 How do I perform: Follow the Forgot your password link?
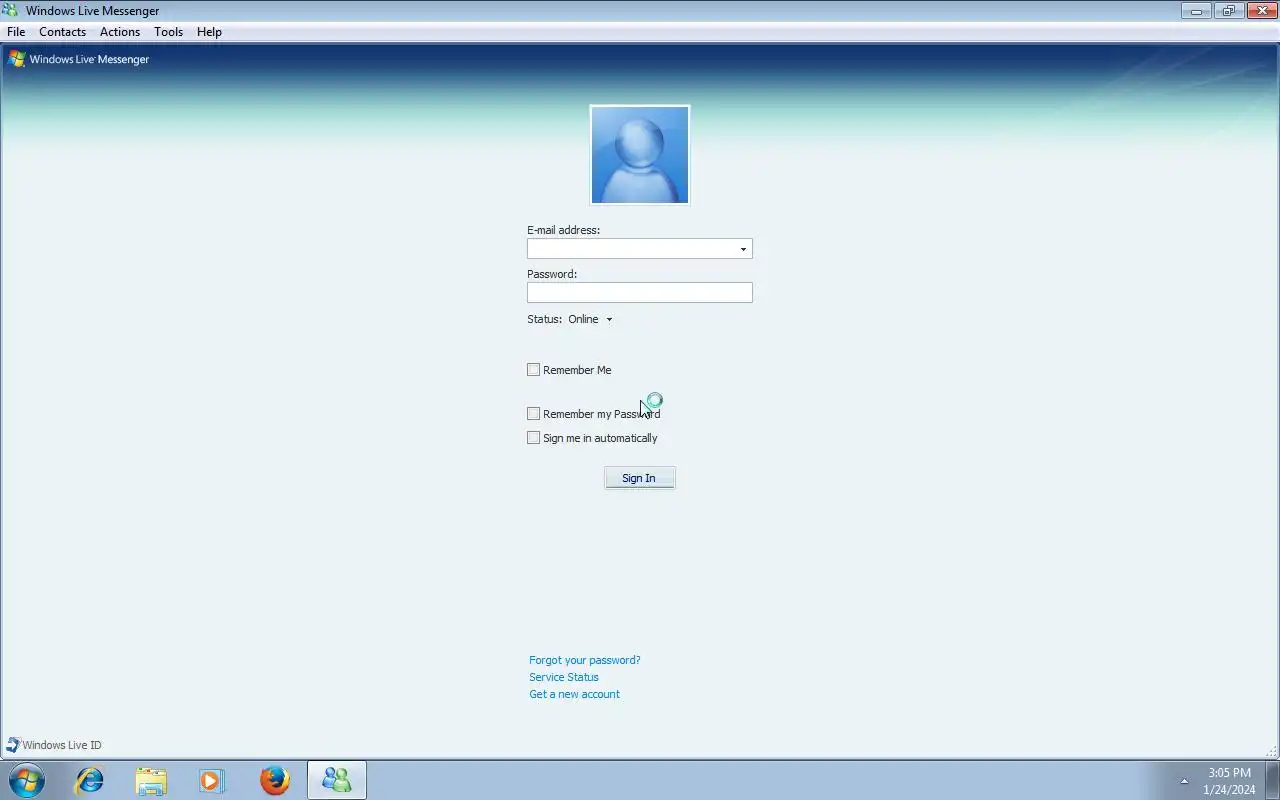click(x=585, y=660)
